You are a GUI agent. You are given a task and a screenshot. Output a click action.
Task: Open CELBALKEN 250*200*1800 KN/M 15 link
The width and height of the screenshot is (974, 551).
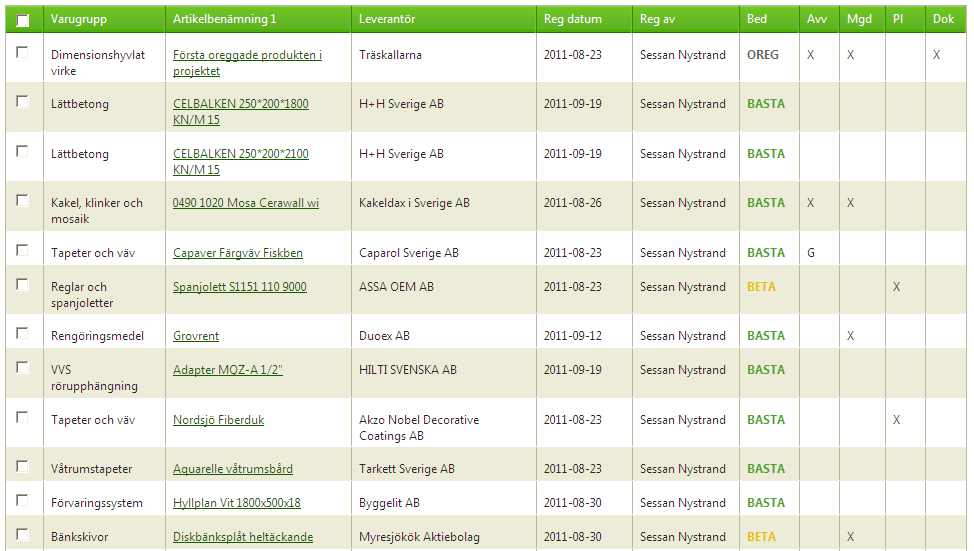[240, 104]
